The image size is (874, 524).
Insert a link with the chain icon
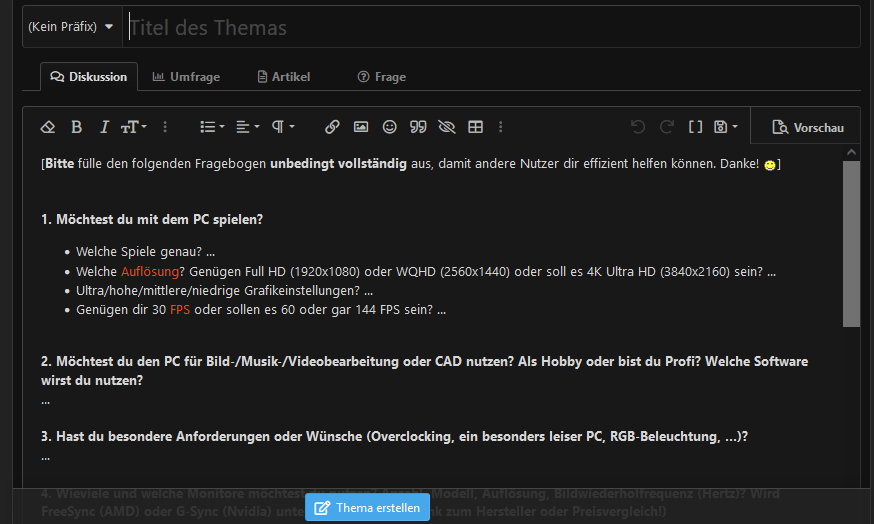(332, 127)
